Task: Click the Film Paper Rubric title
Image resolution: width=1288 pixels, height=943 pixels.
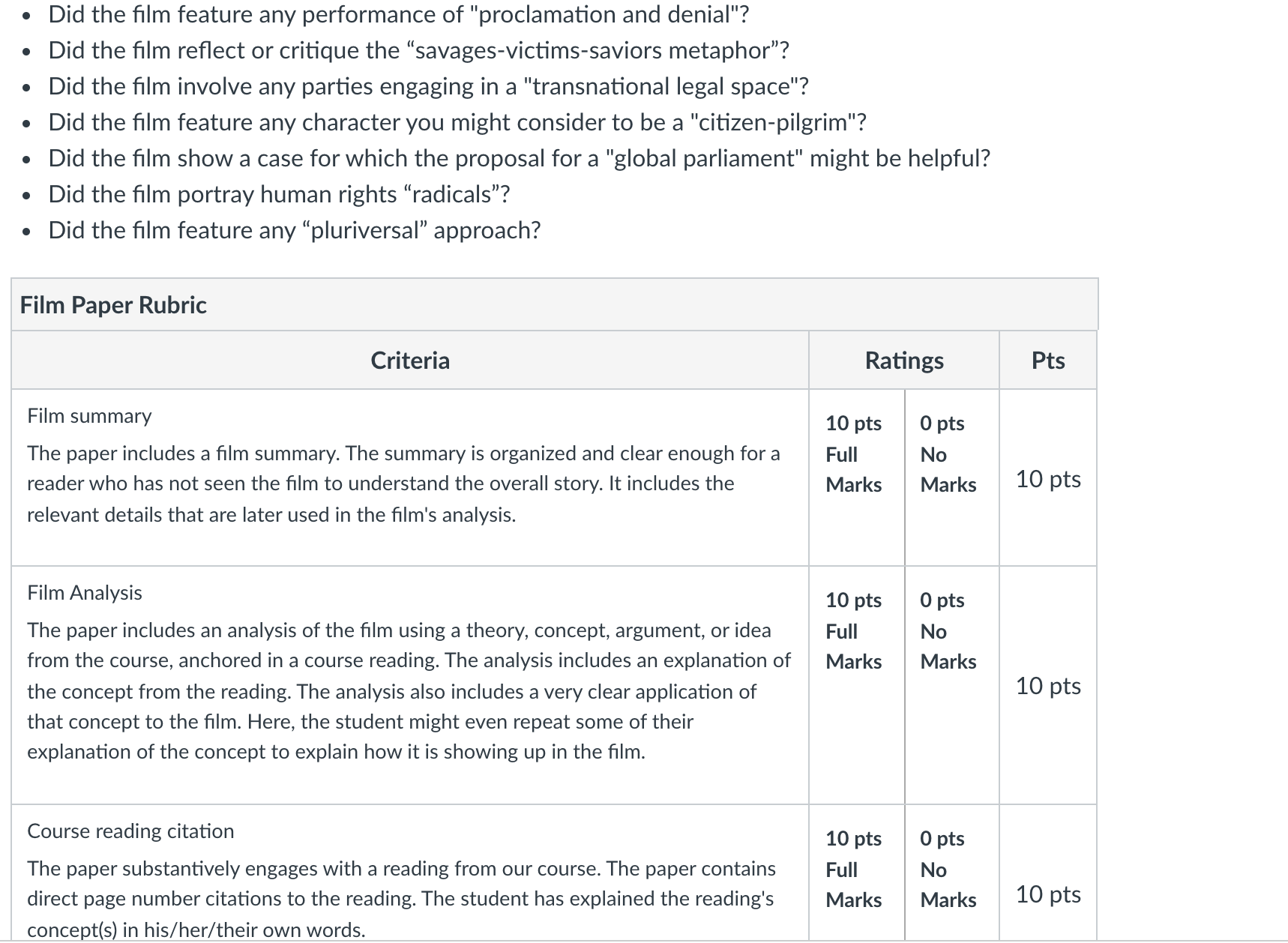Action: [x=113, y=305]
